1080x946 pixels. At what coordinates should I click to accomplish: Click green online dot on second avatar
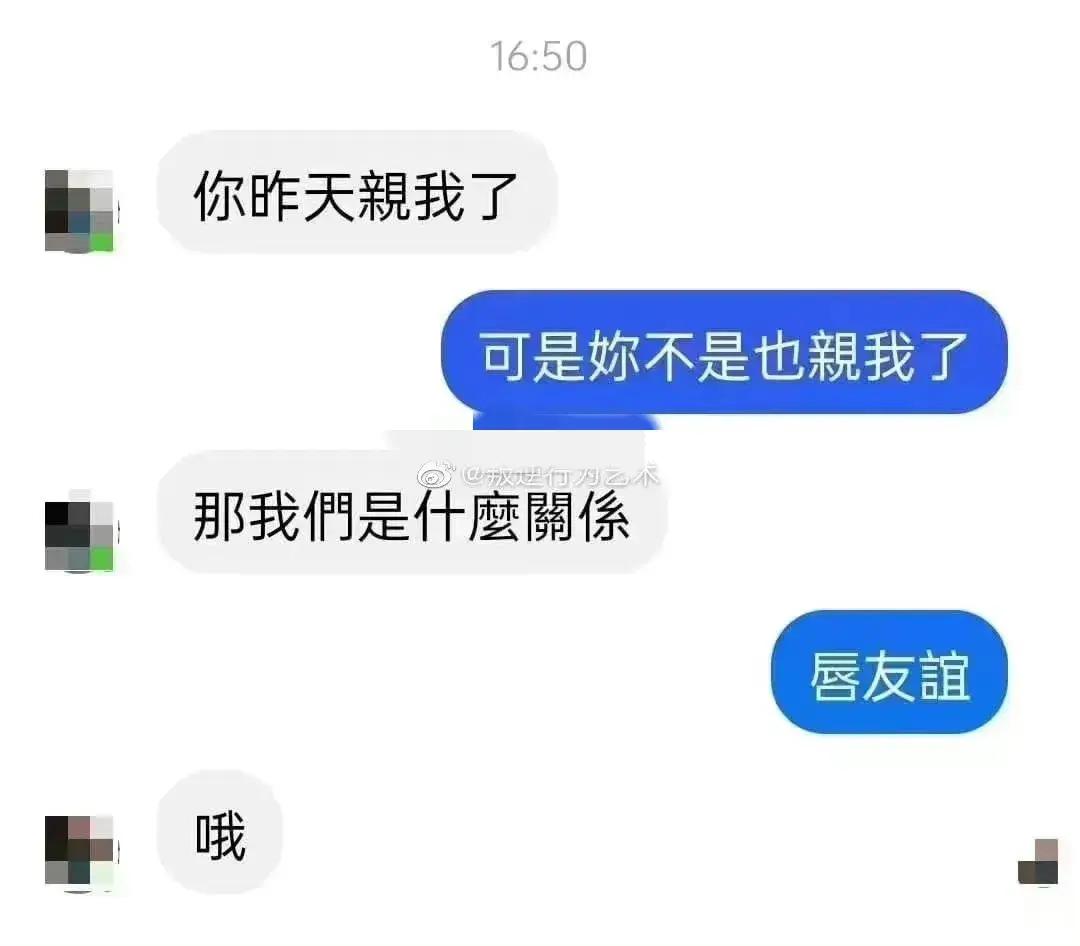[102, 559]
